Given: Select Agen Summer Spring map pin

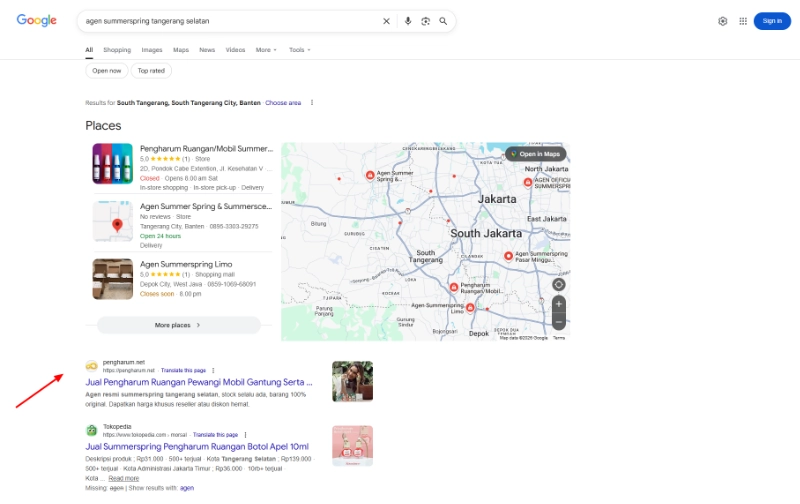Looking at the screenshot, I should tap(370, 175).
